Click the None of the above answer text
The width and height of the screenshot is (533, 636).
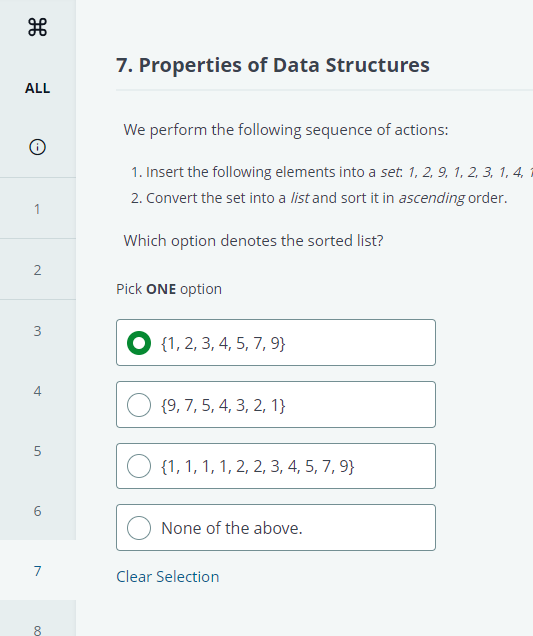coord(232,528)
